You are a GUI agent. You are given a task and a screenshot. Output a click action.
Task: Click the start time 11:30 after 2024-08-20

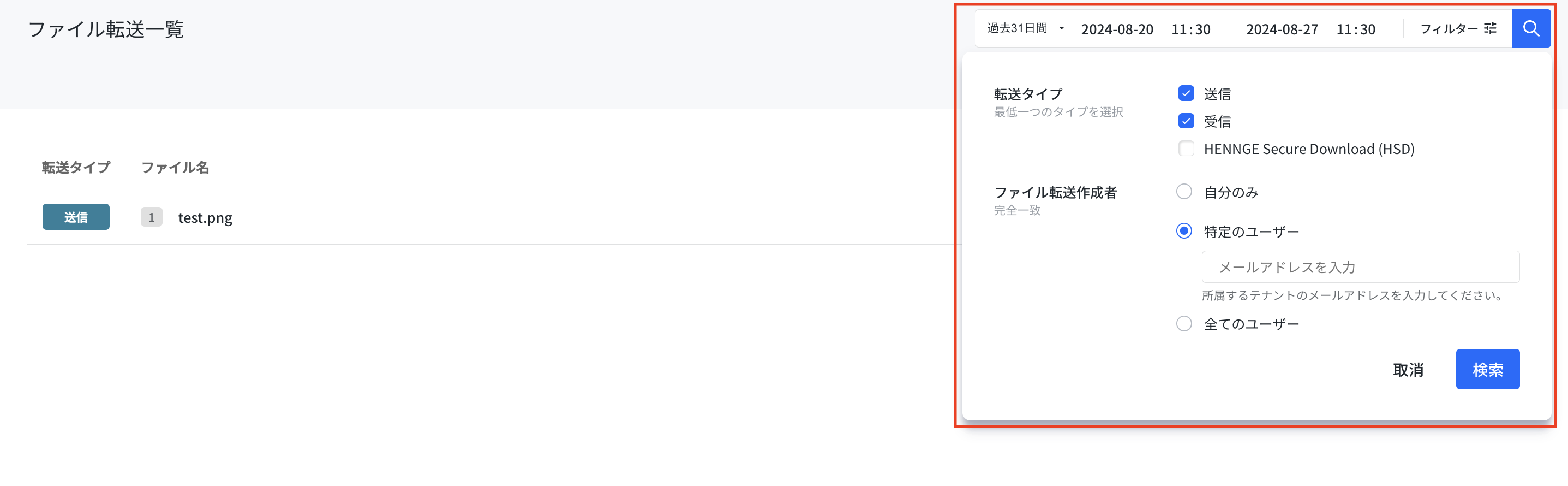click(x=1190, y=29)
